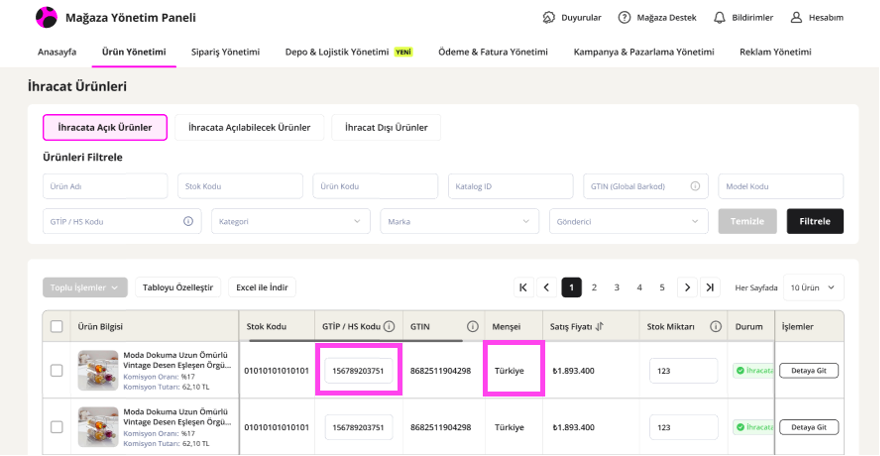This screenshot has width=880, height=456.
Task: Edit first row stock quantity 123
Action: click(684, 371)
